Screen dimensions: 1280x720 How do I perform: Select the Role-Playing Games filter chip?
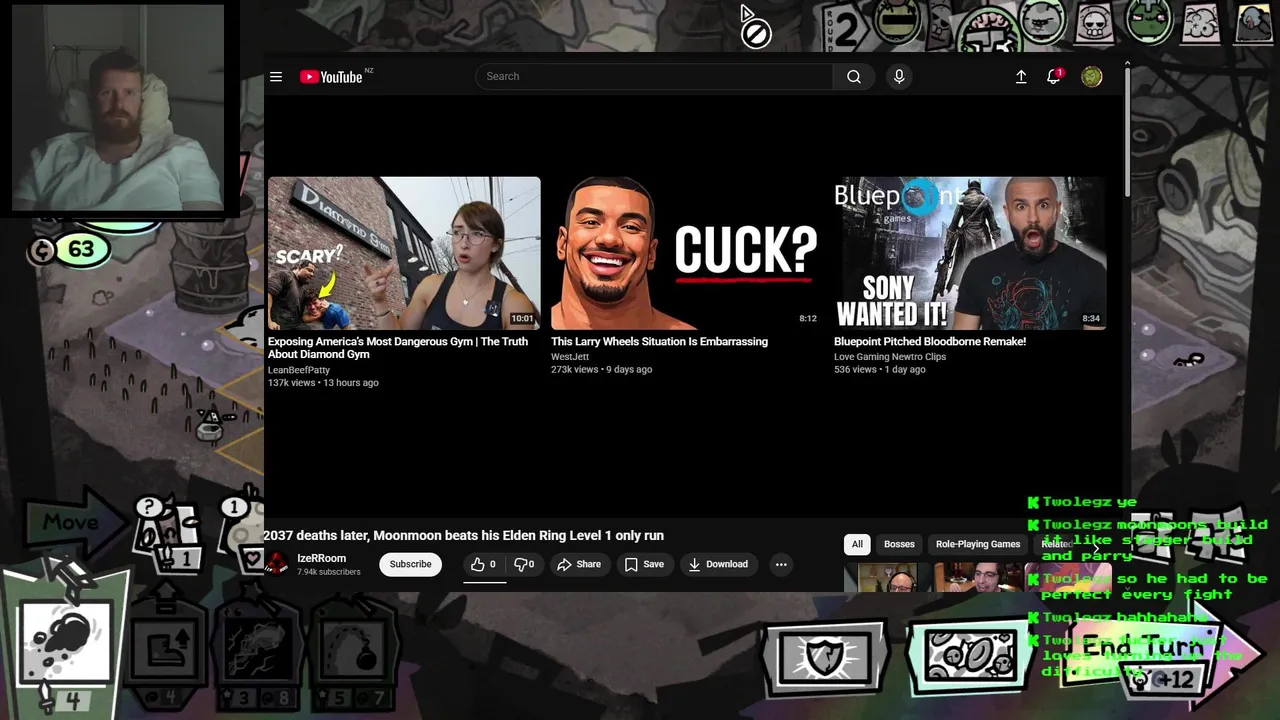pyautogui.click(x=978, y=545)
